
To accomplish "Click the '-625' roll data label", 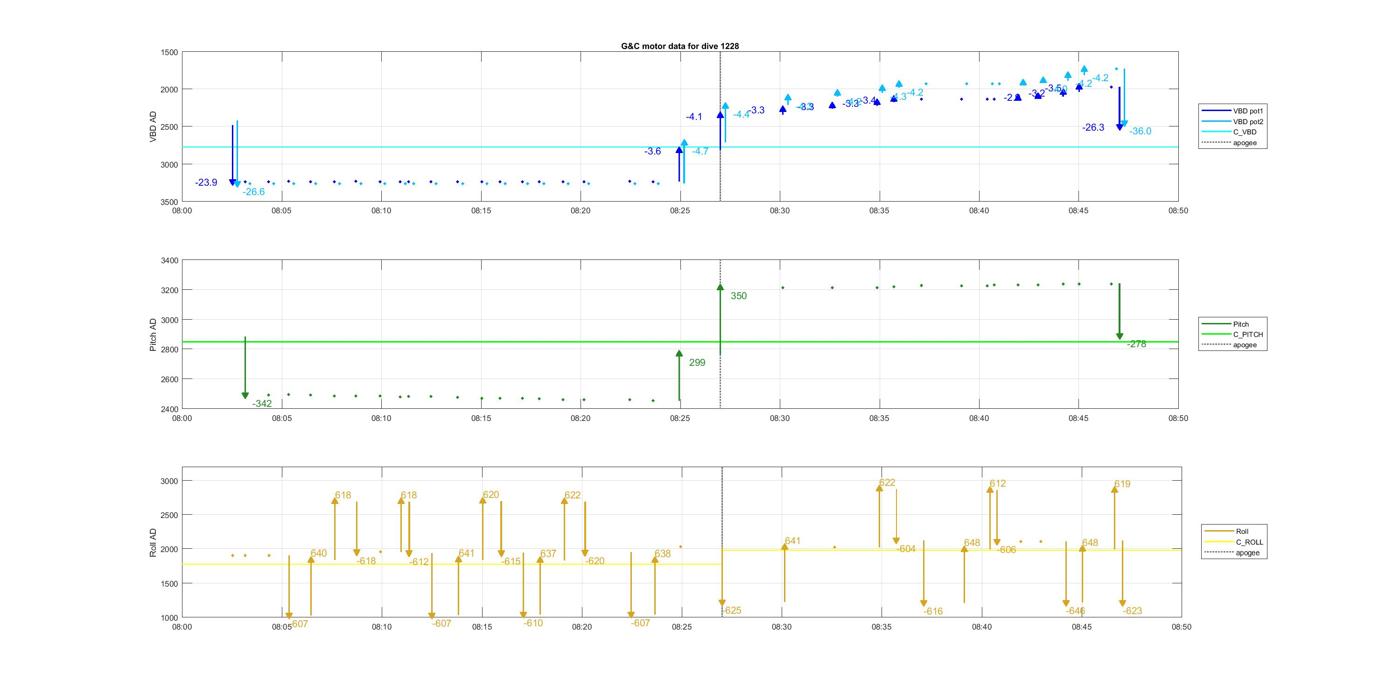I will click(x=732, y=611).
